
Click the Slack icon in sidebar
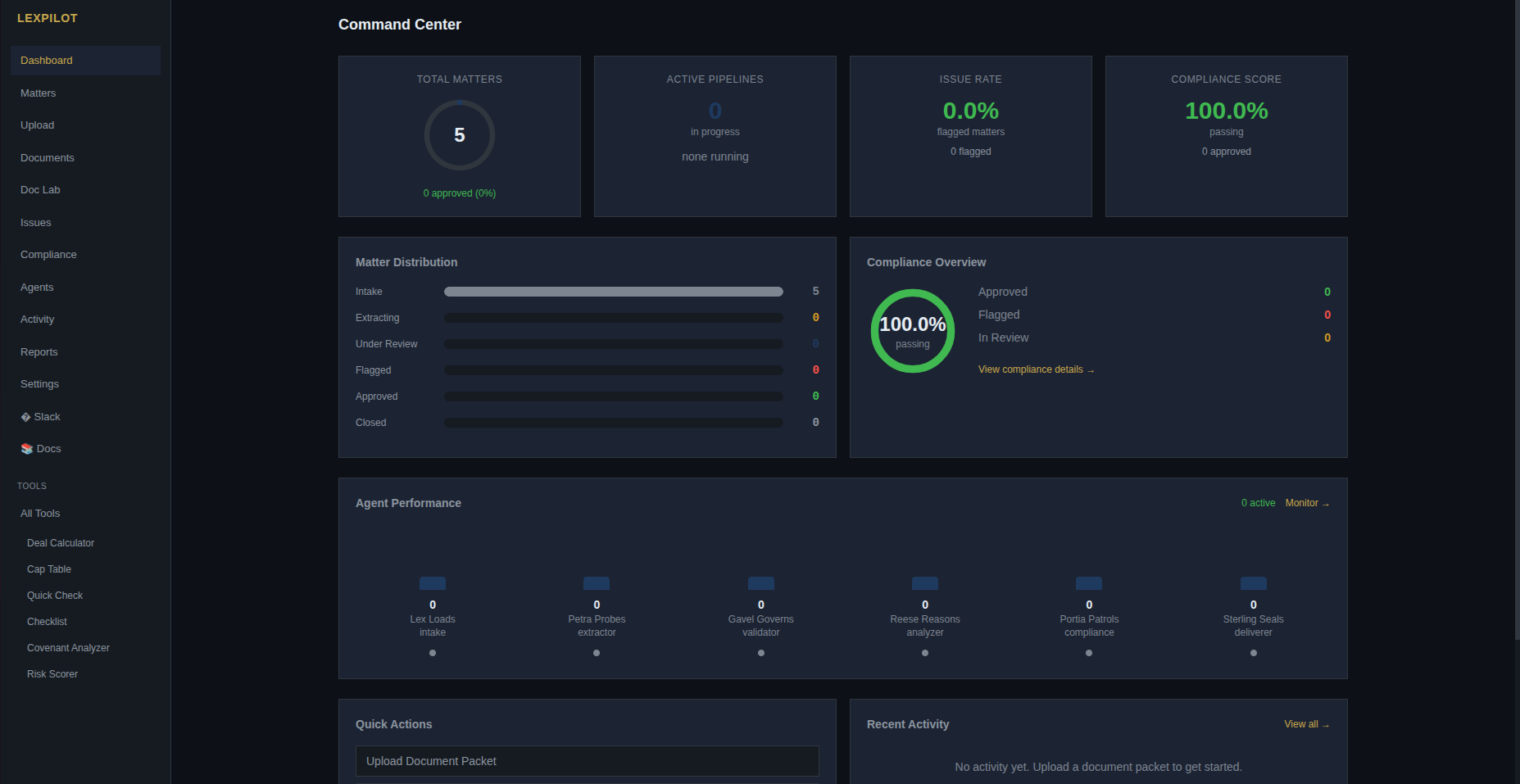pyautogui.click(x=25, y=417)
